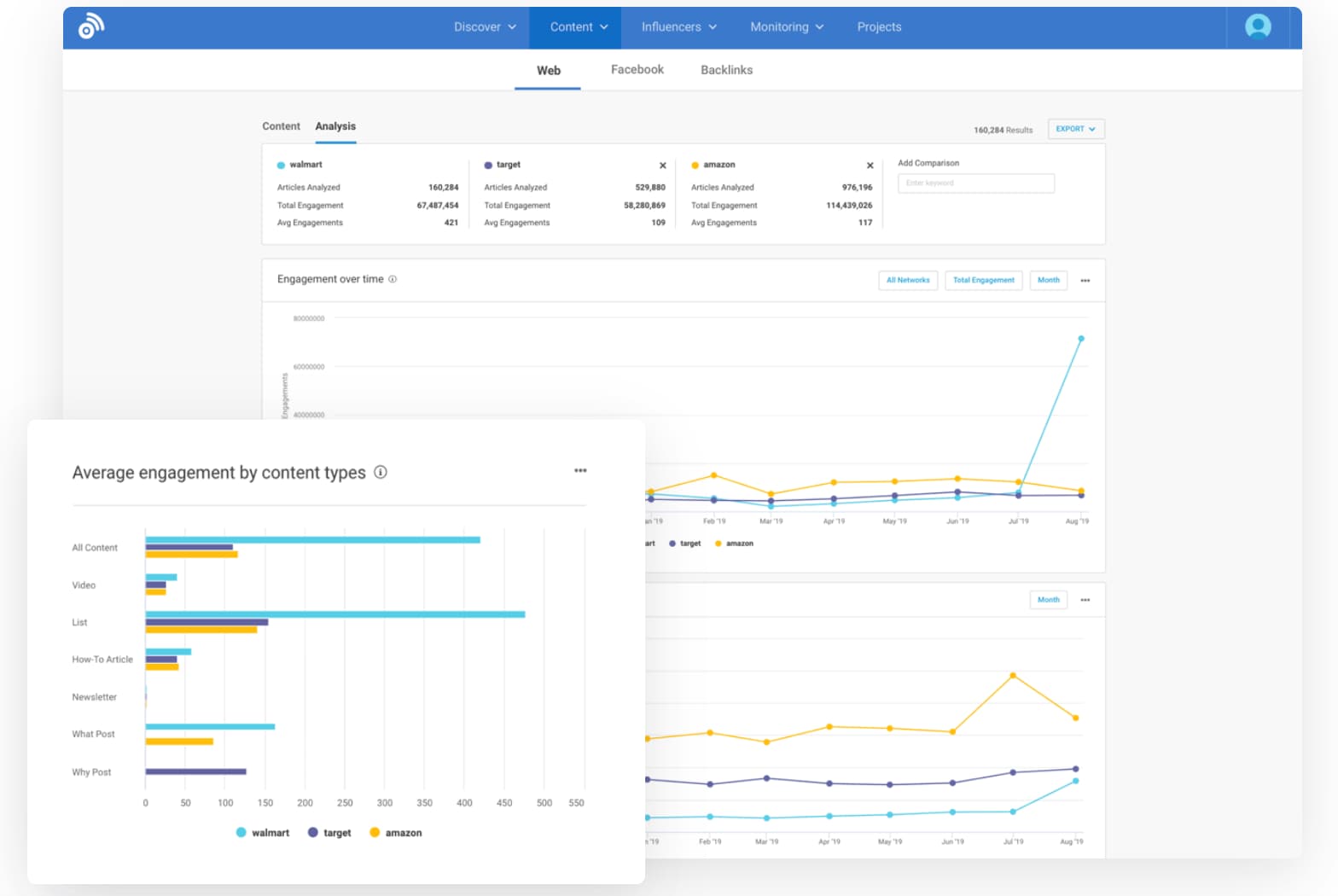Screen dimensions: 1338x896
Task: Open the user profile avatar
Action: pyautogui.click(x=1258, y=26)
